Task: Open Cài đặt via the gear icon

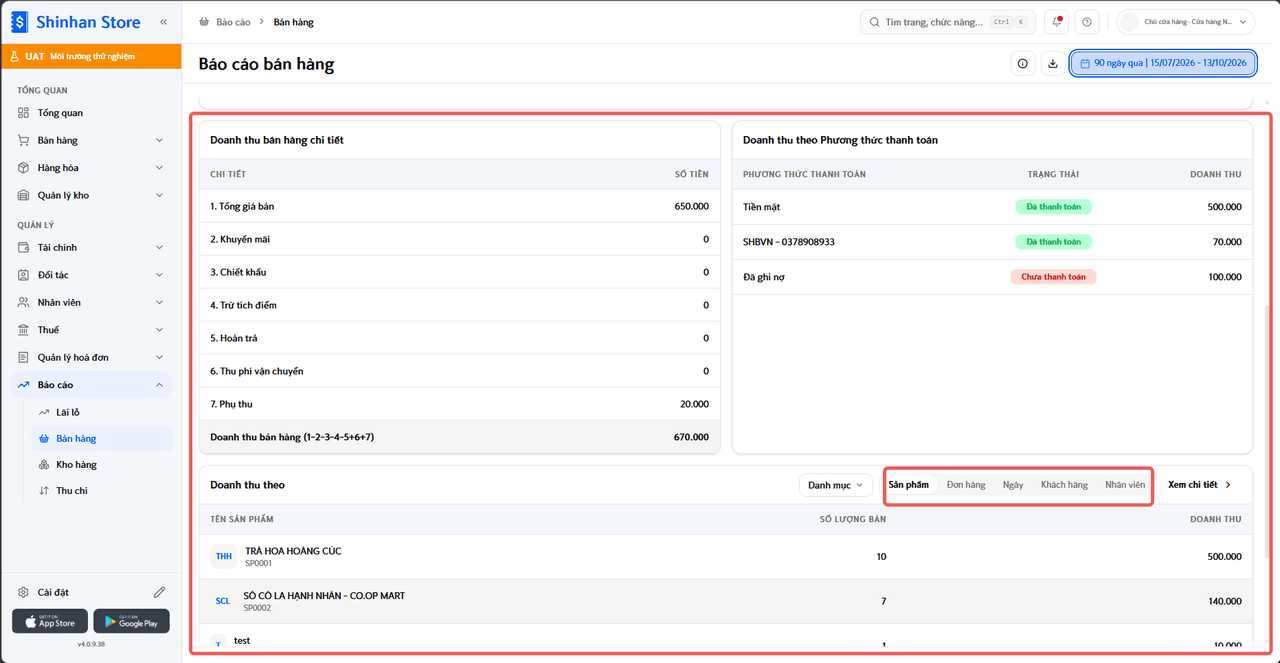Action: coord(24,592)
